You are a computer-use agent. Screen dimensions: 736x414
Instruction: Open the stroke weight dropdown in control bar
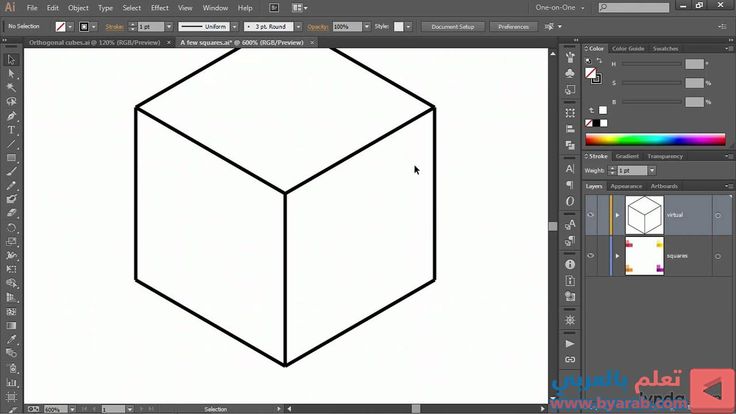(x=169, y=27)
